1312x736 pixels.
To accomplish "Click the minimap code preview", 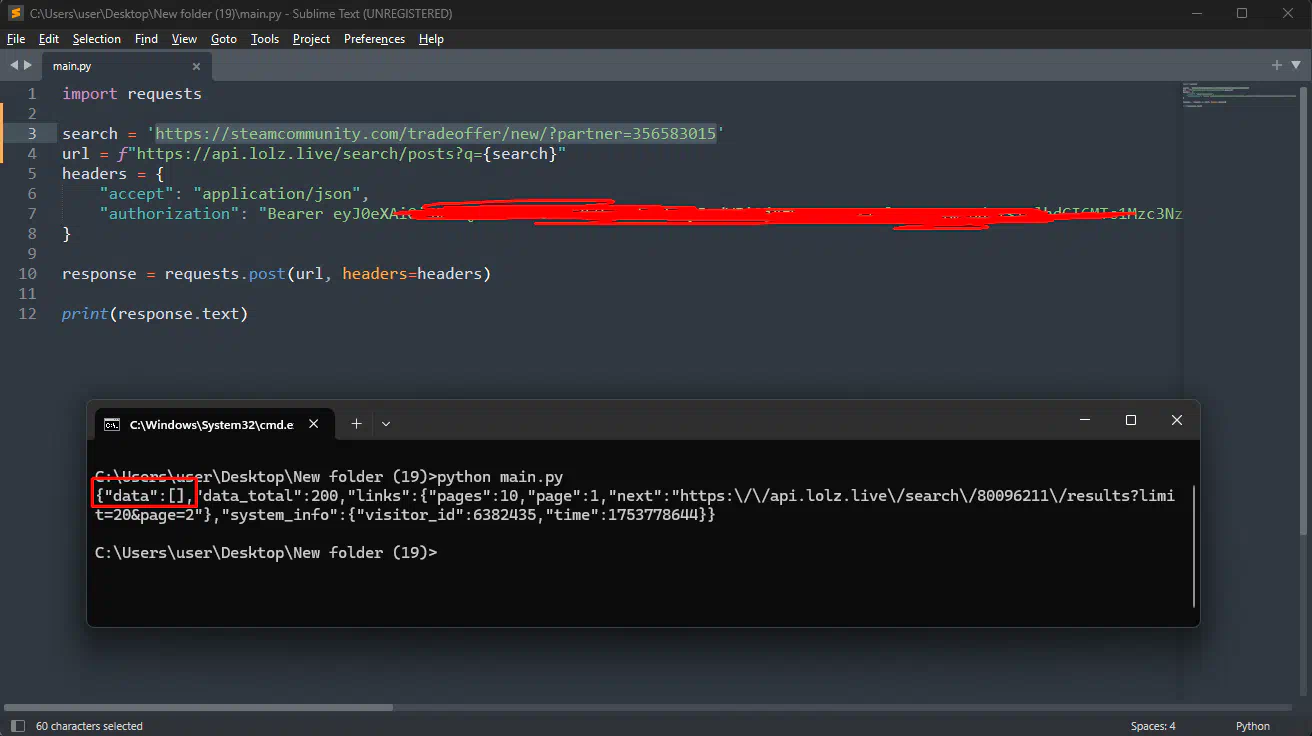I will (1239, 96).
